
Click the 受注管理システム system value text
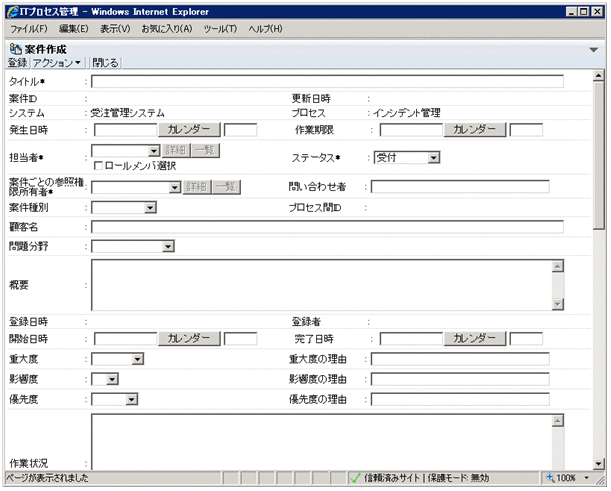(127, 113)
